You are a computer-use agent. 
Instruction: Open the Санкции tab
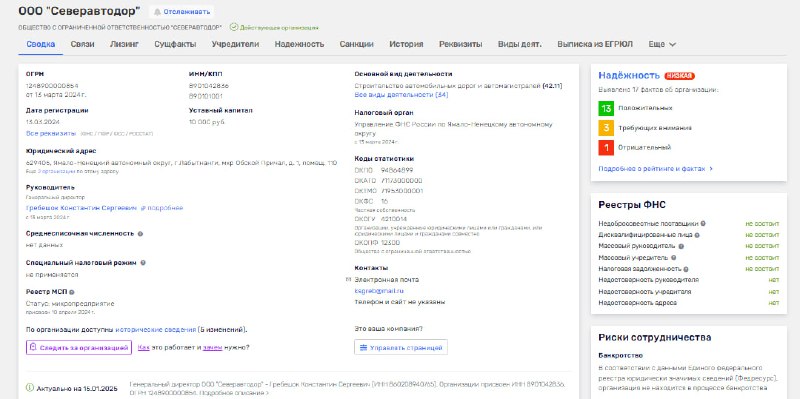(x=356, y=44)
